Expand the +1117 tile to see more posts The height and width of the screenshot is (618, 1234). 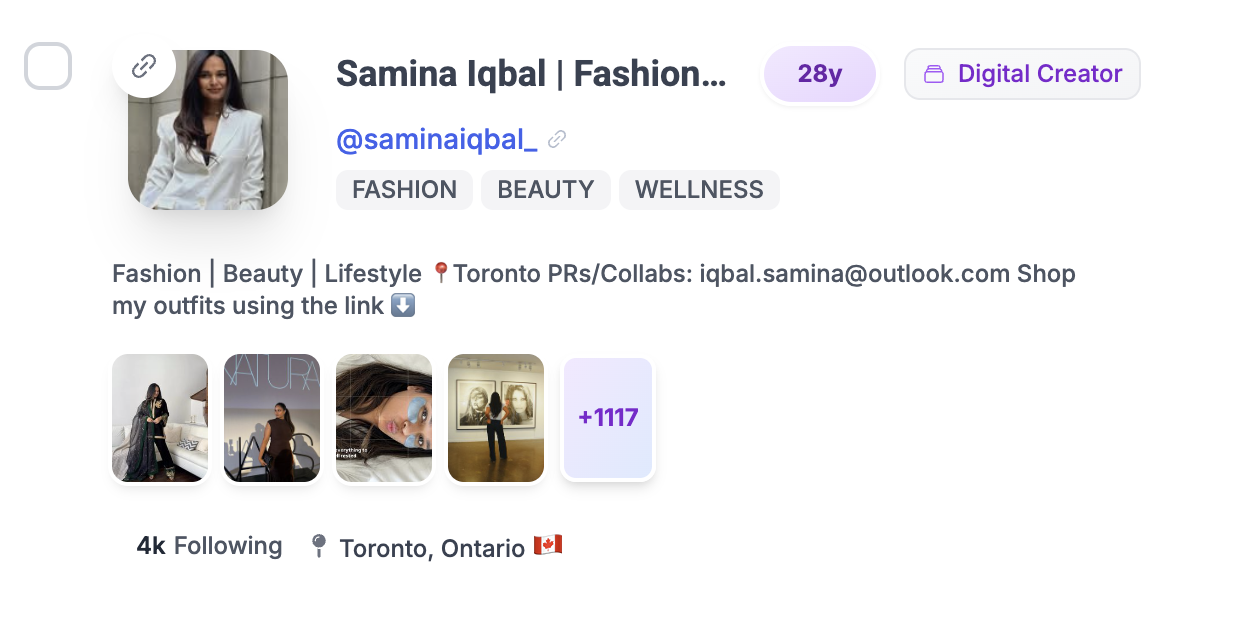click(607, 417)
